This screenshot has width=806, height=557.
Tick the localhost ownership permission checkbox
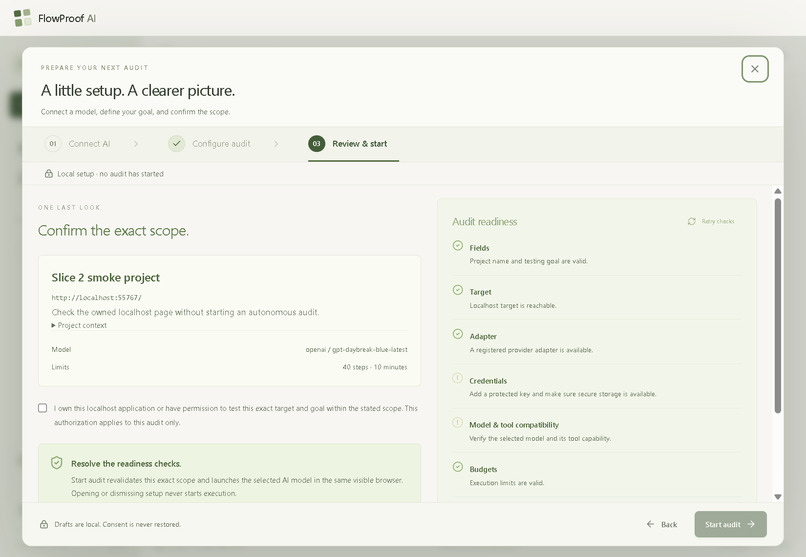pyautogui.click(x=43, y=408)
